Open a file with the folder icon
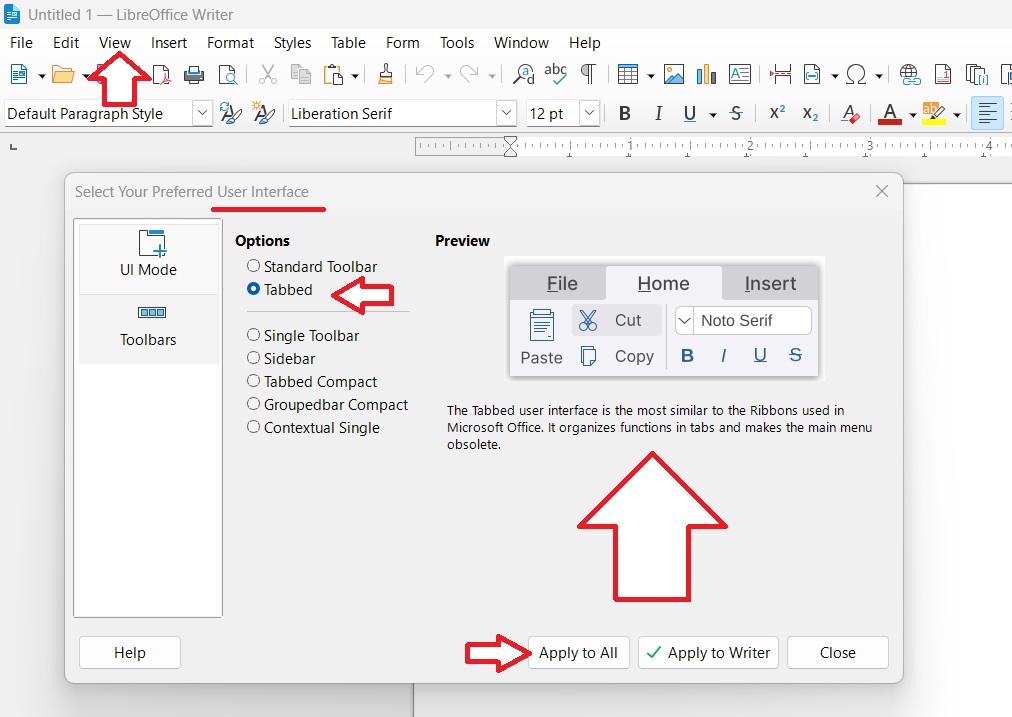Image resolution: width=1012 pixels, height=717 pixels. point(63,74)
